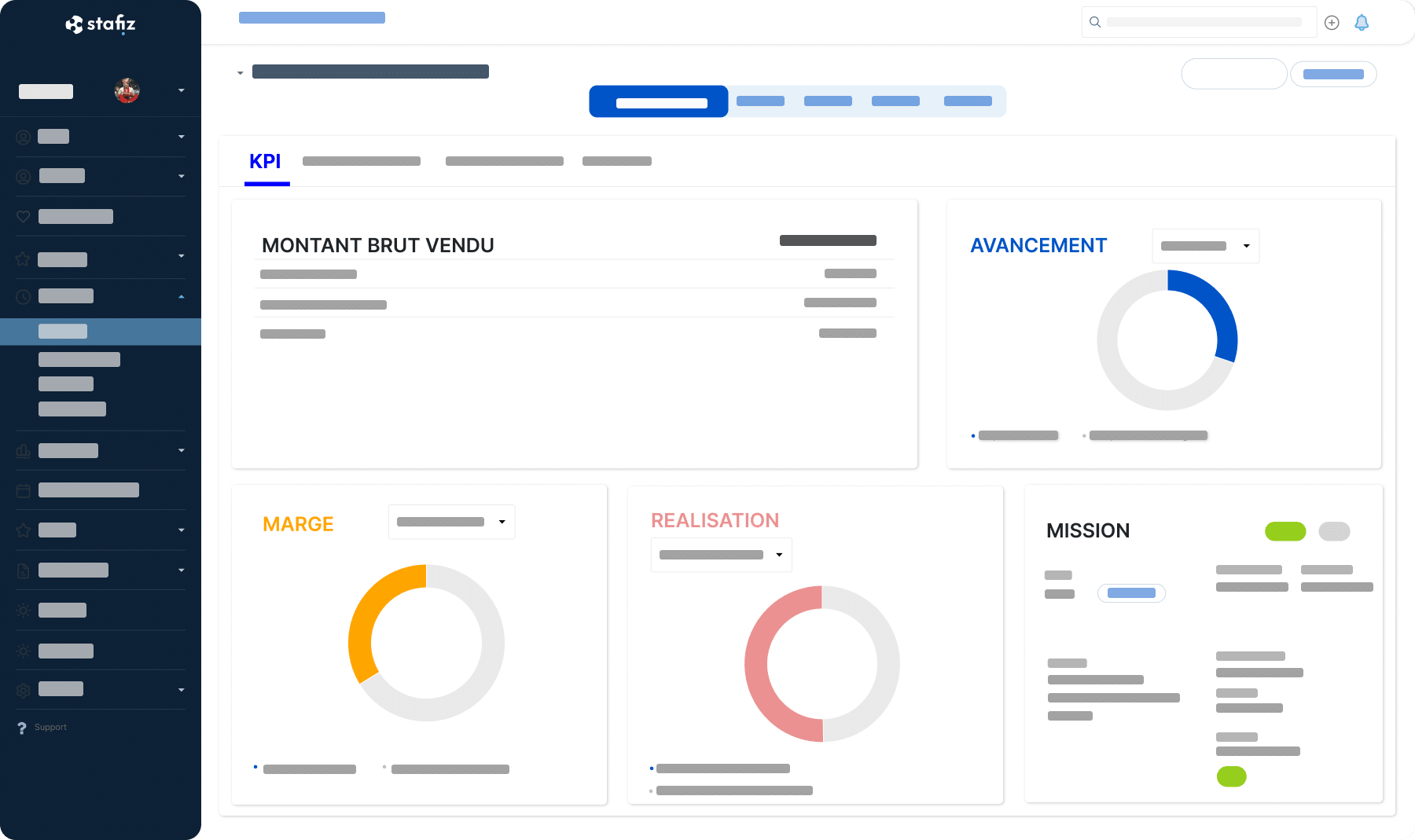
Task: Click the small arrow beside the page title
Action: tap(241, 73)
